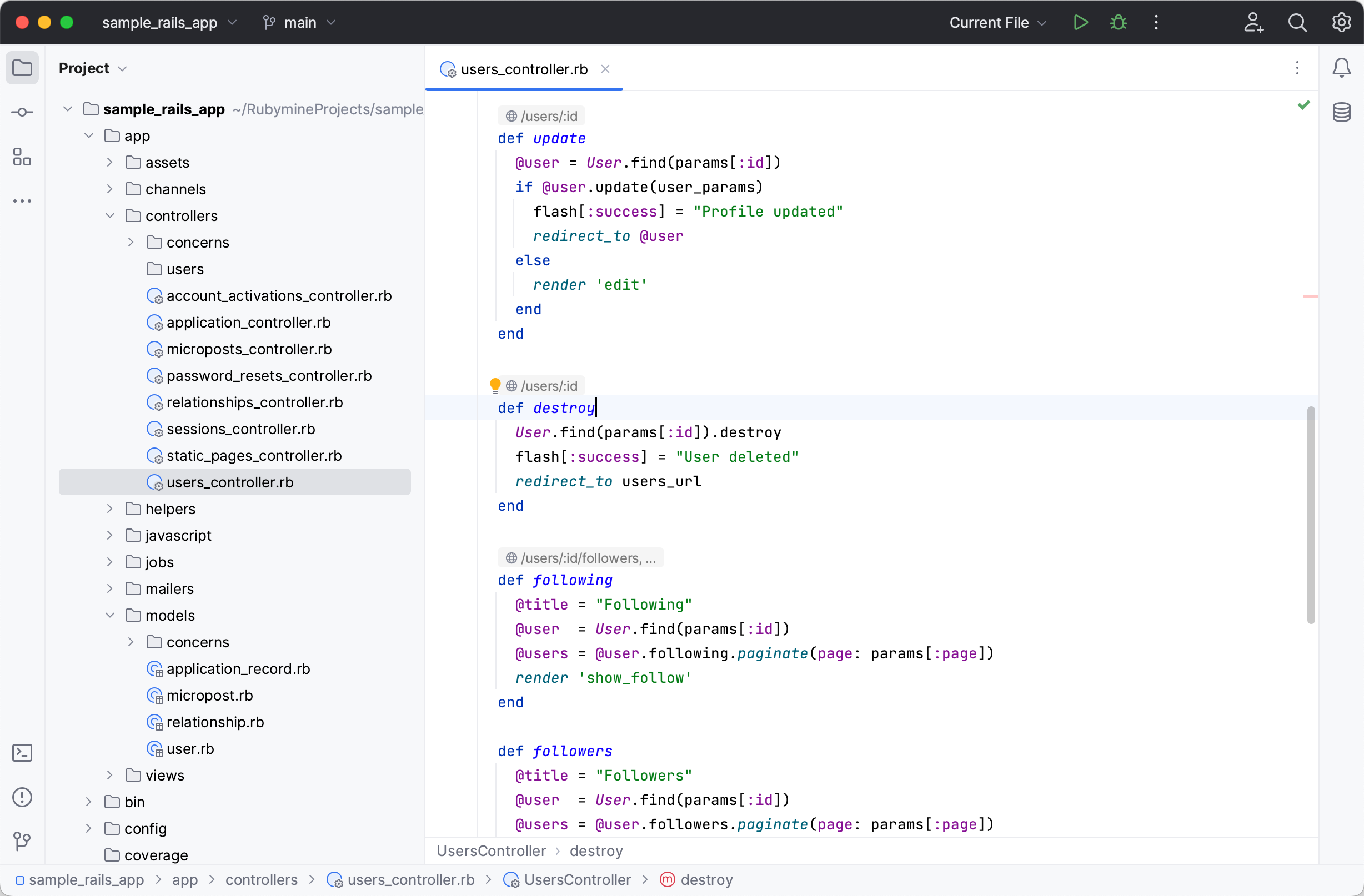Expand the views folder
The height and width of the screenshot is (896, 1364).
point(110,776)
